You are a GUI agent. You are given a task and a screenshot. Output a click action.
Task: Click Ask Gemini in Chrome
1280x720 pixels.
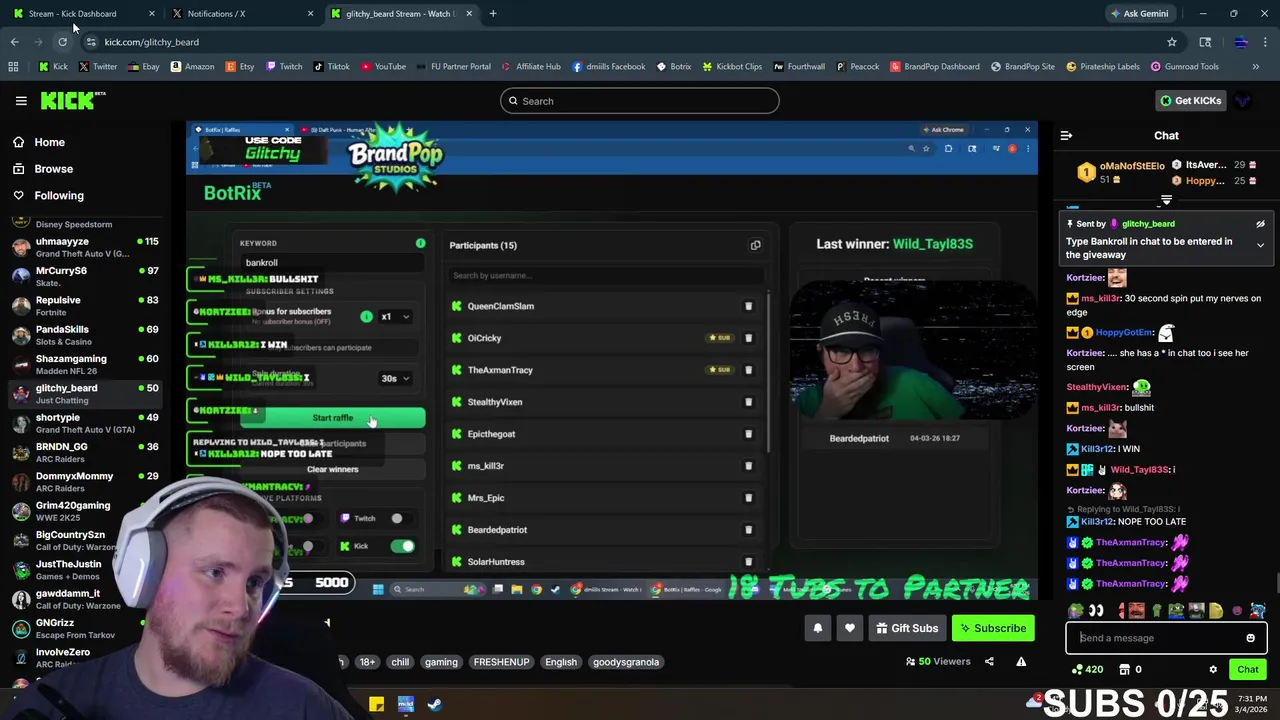click(x=1138, y=13)
